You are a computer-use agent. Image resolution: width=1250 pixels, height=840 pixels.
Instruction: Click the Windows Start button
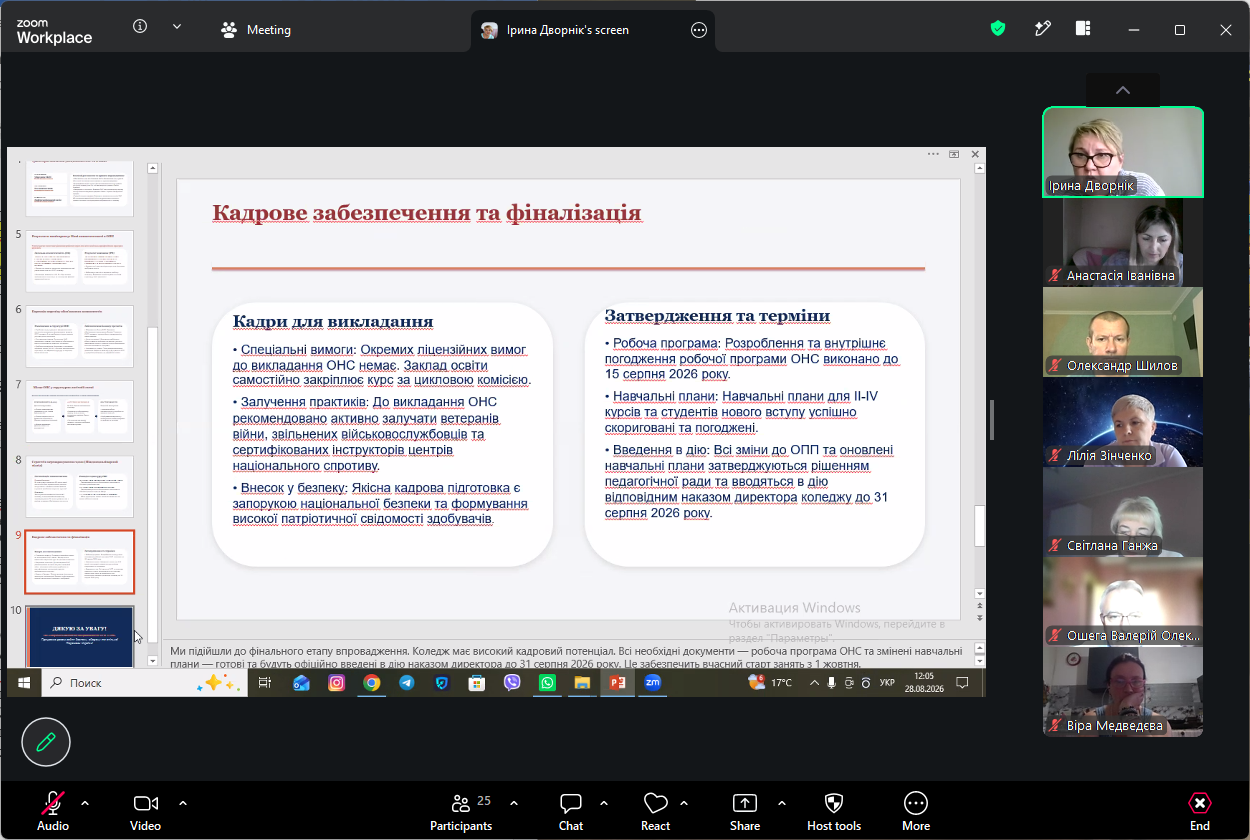[x=24, y=682]
